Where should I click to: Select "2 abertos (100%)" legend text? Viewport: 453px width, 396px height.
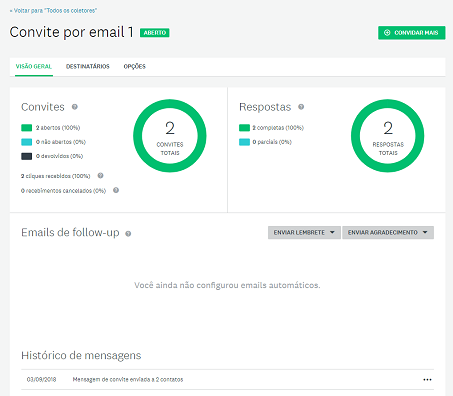tap(58, 128)
